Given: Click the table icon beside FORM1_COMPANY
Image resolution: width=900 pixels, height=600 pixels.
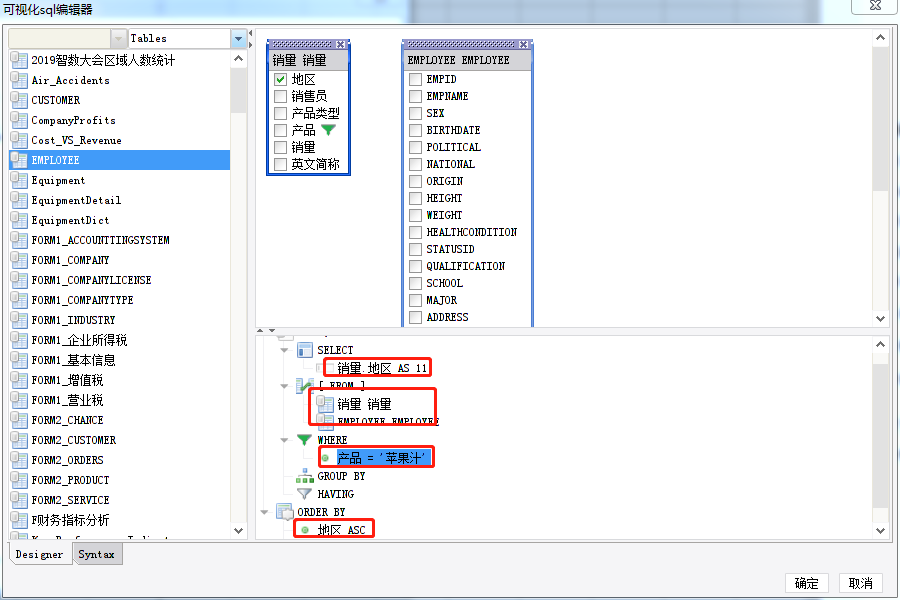Looking at the screenshot, I should click(19, 260).
